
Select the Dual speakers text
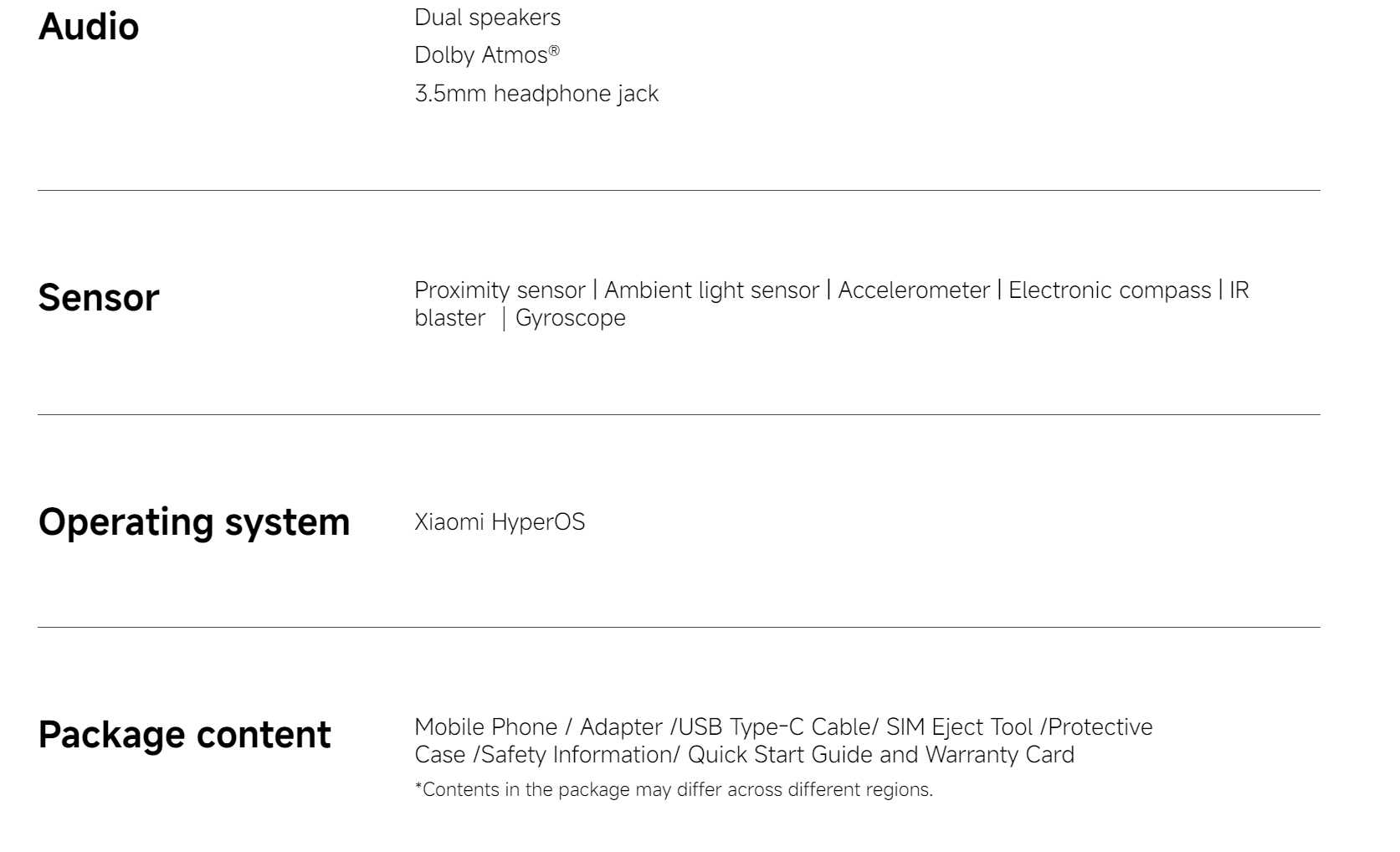click(x=487, y=18)
